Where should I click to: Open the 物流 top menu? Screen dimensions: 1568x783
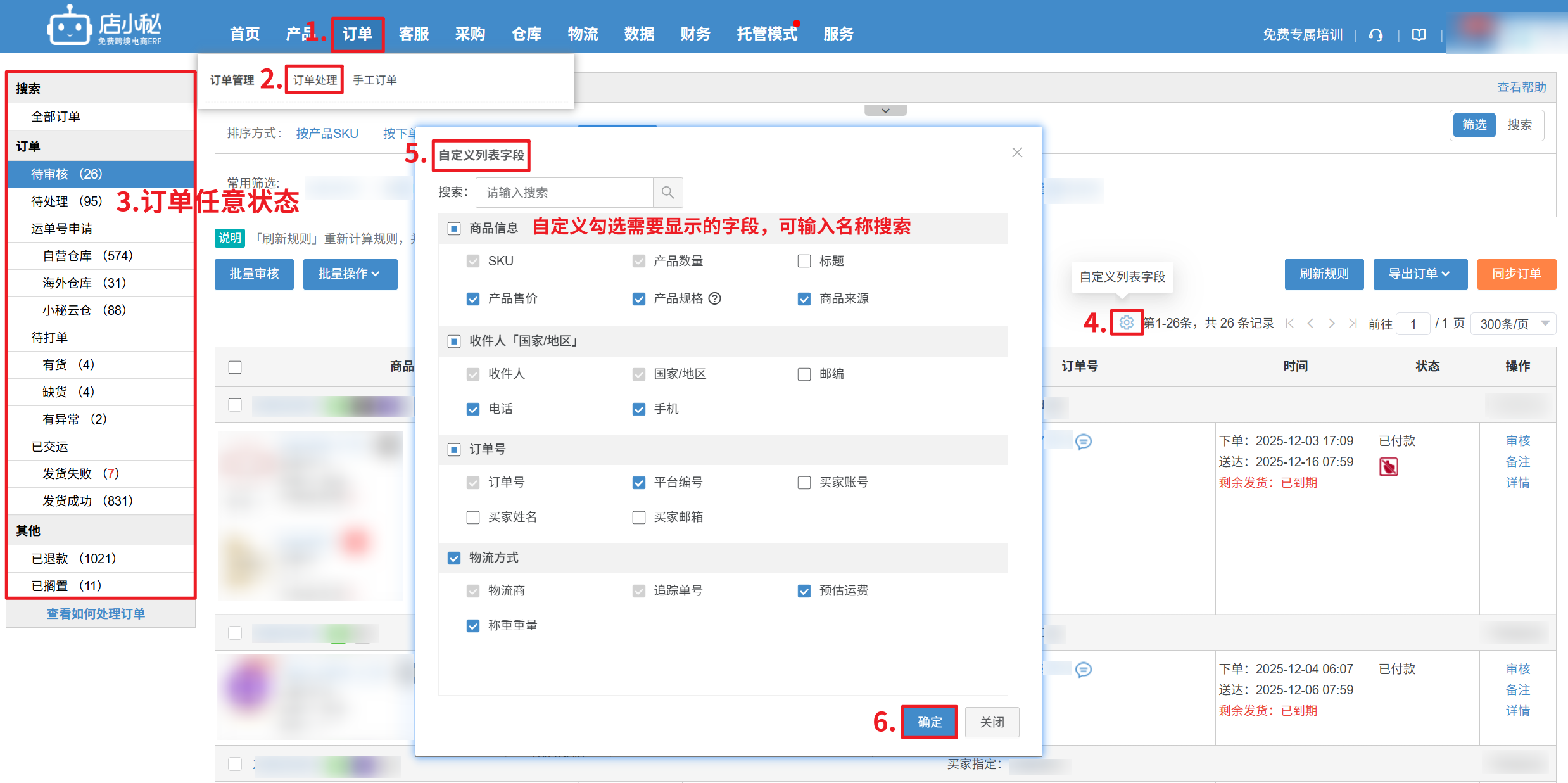click(583, 34)
